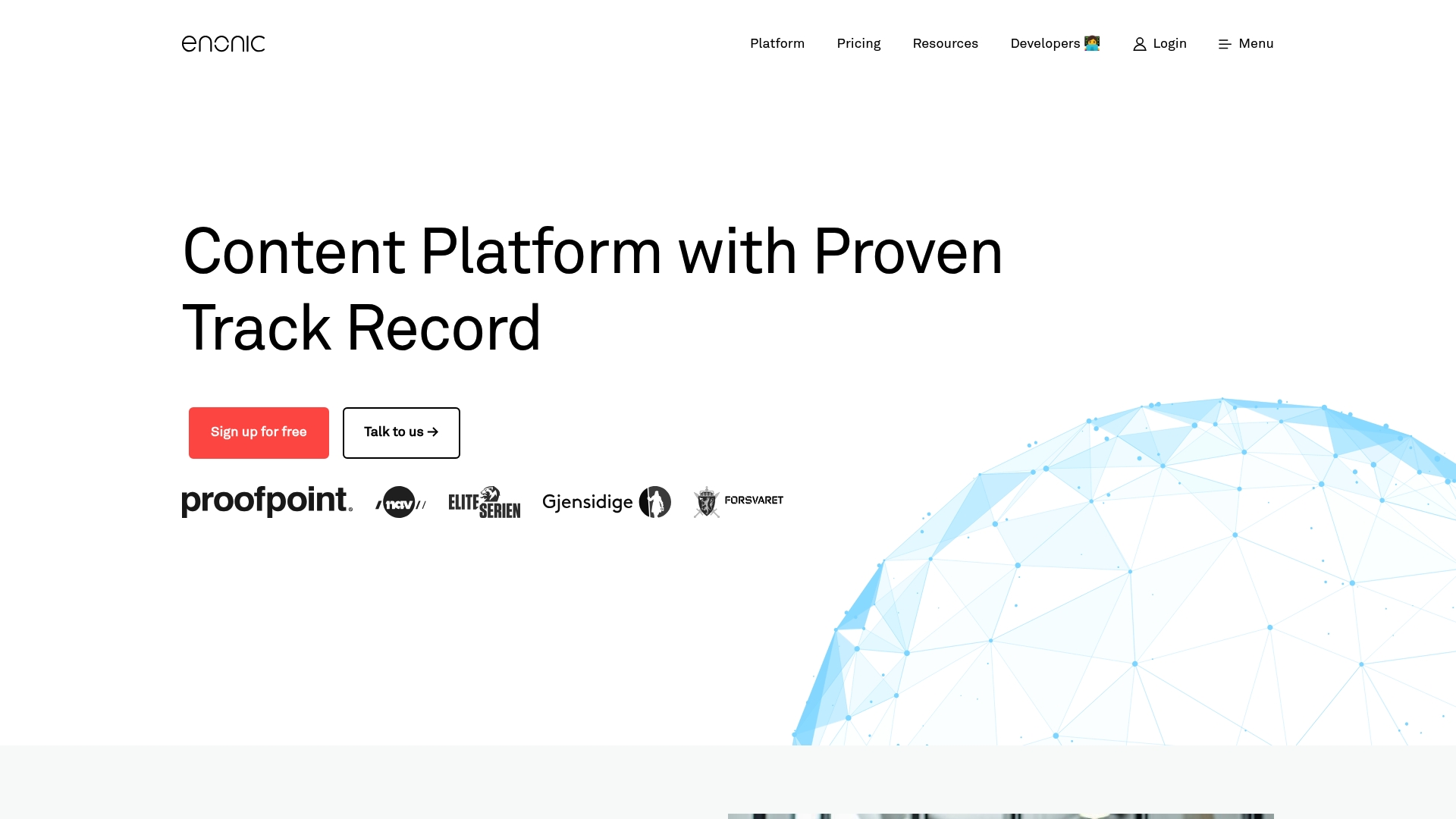
Task: Click the Talk to us button
Action: click(401, 432)
